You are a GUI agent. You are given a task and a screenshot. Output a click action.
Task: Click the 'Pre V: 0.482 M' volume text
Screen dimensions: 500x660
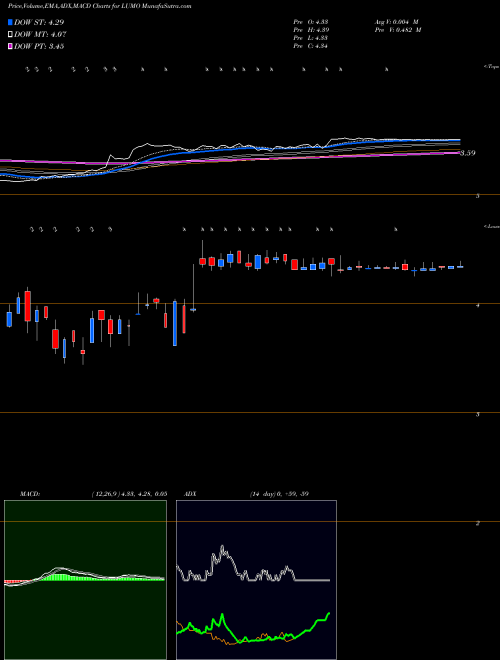coord(397,30)
